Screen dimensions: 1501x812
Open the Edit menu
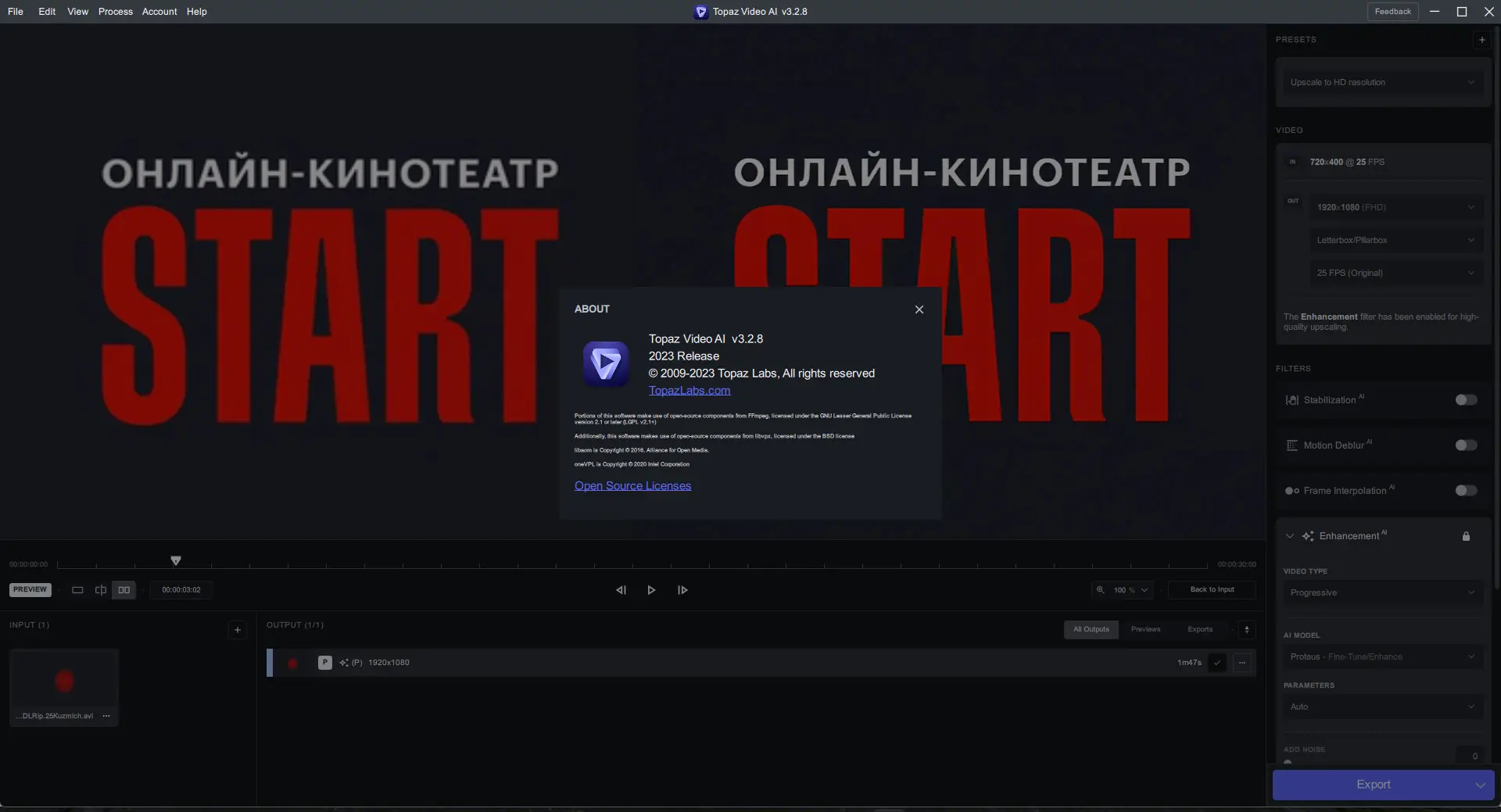click(47, 12)
